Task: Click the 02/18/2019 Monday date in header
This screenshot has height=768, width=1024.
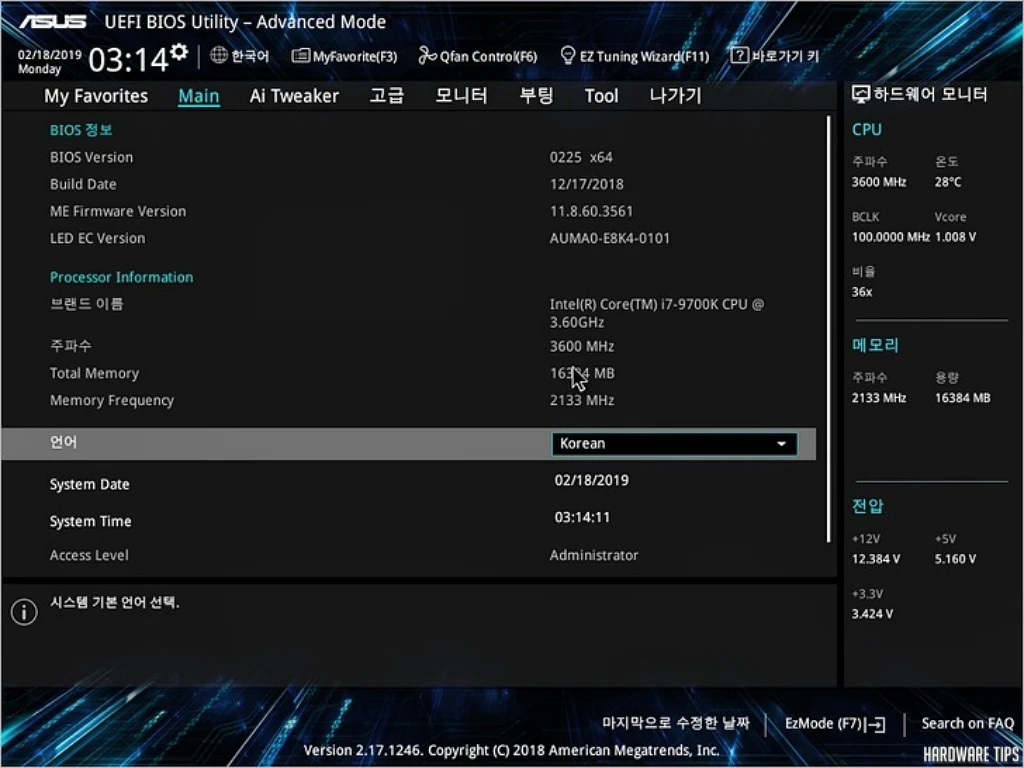Action: (49, 62)
